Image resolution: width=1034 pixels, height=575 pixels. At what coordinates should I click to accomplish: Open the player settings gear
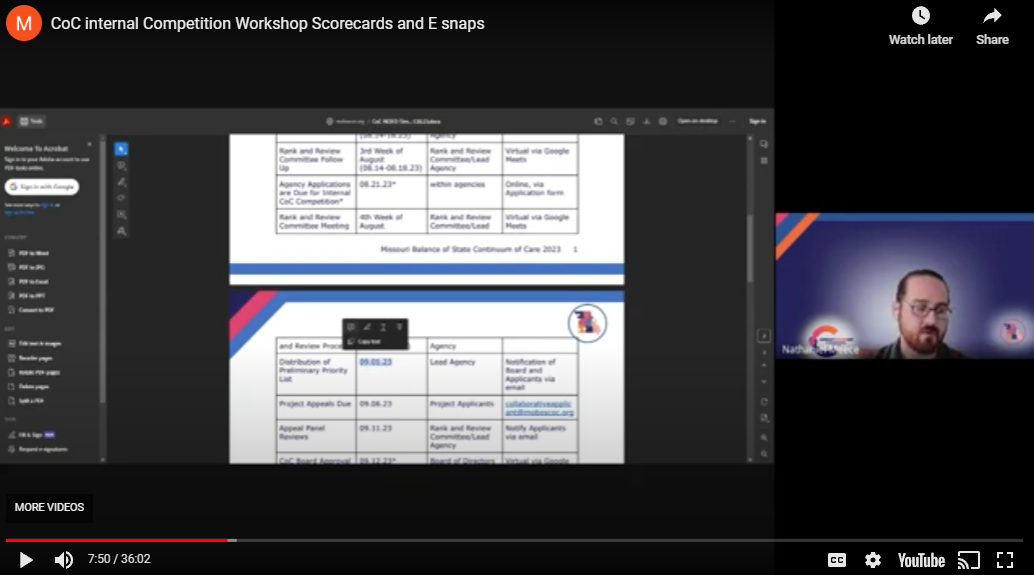[x=872, y=560]
